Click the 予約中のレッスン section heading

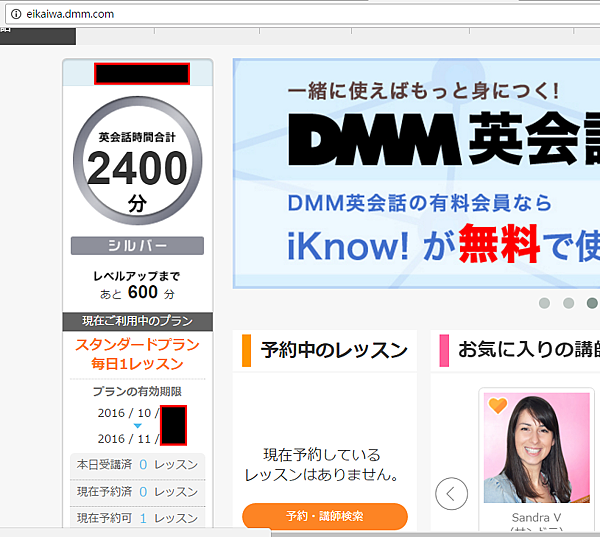[334, 350]
